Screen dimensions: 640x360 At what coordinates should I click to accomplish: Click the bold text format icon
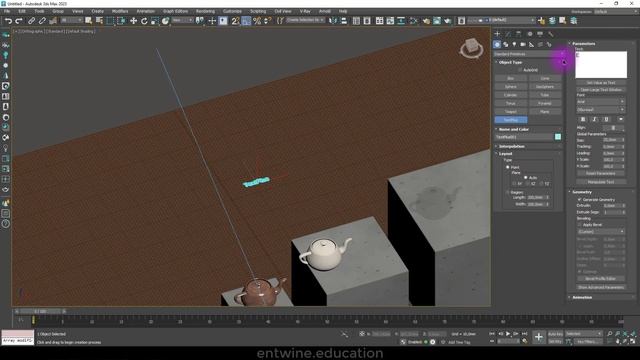tap(583, 119)
